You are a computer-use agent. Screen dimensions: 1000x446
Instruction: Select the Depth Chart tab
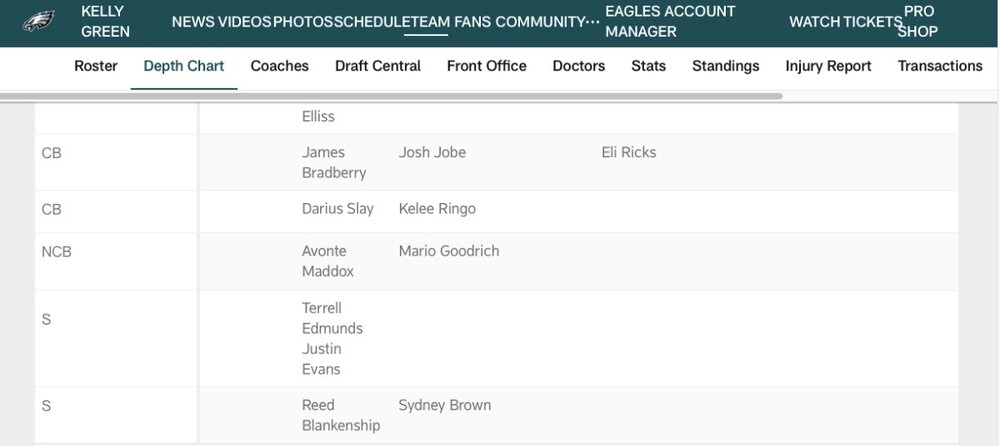pos(184,66)
